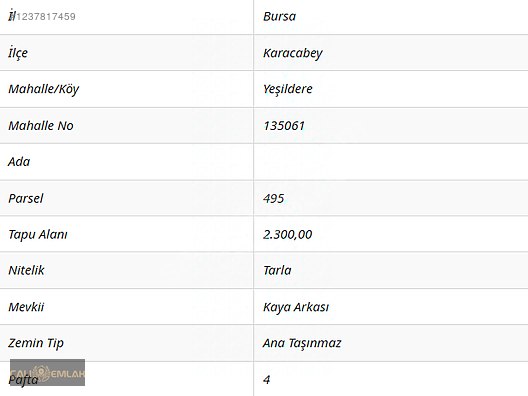
Task: Select the Zemin Tip row label
Action: coord(36,343)
